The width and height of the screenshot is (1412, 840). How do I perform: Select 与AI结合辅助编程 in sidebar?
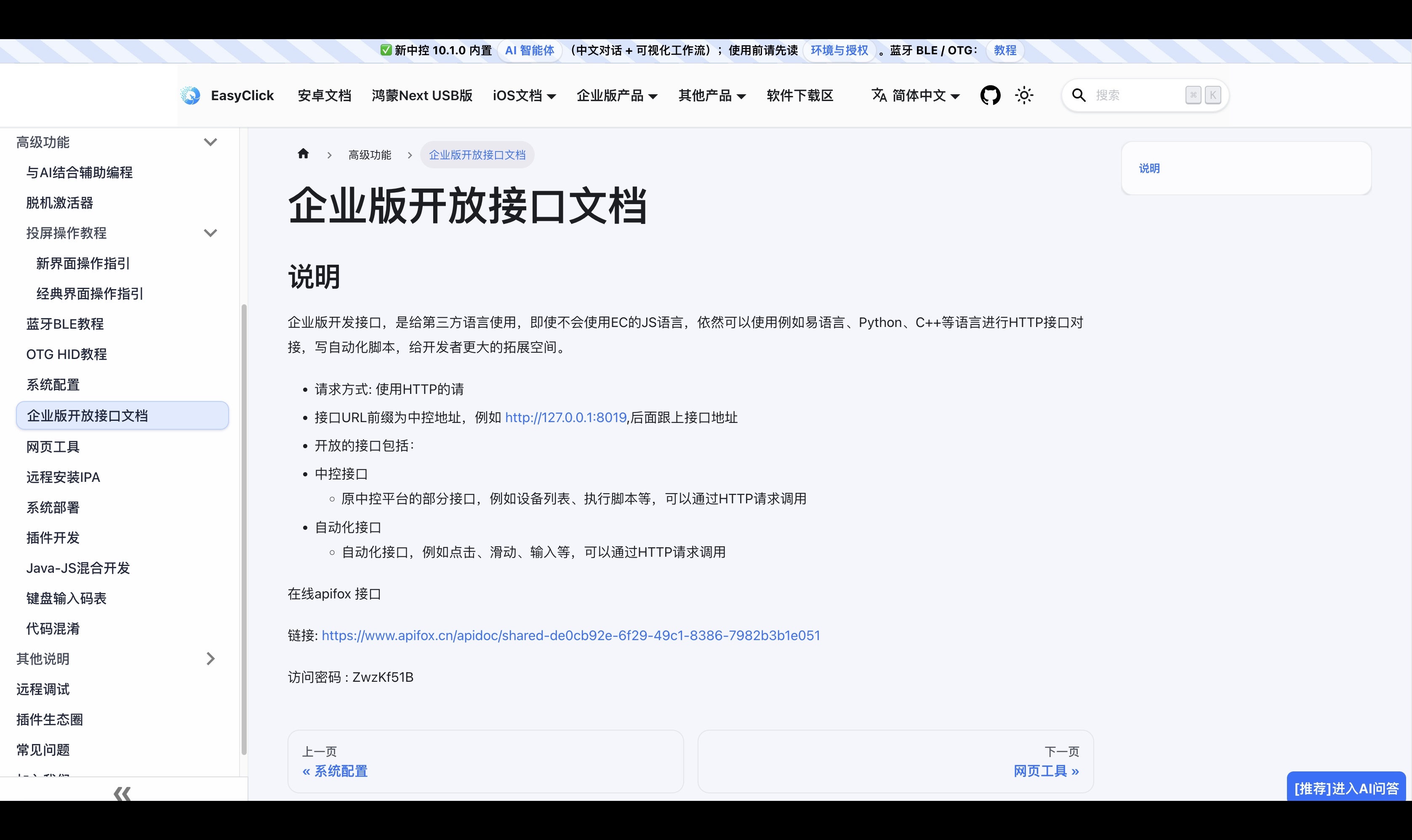coord(79,173)
